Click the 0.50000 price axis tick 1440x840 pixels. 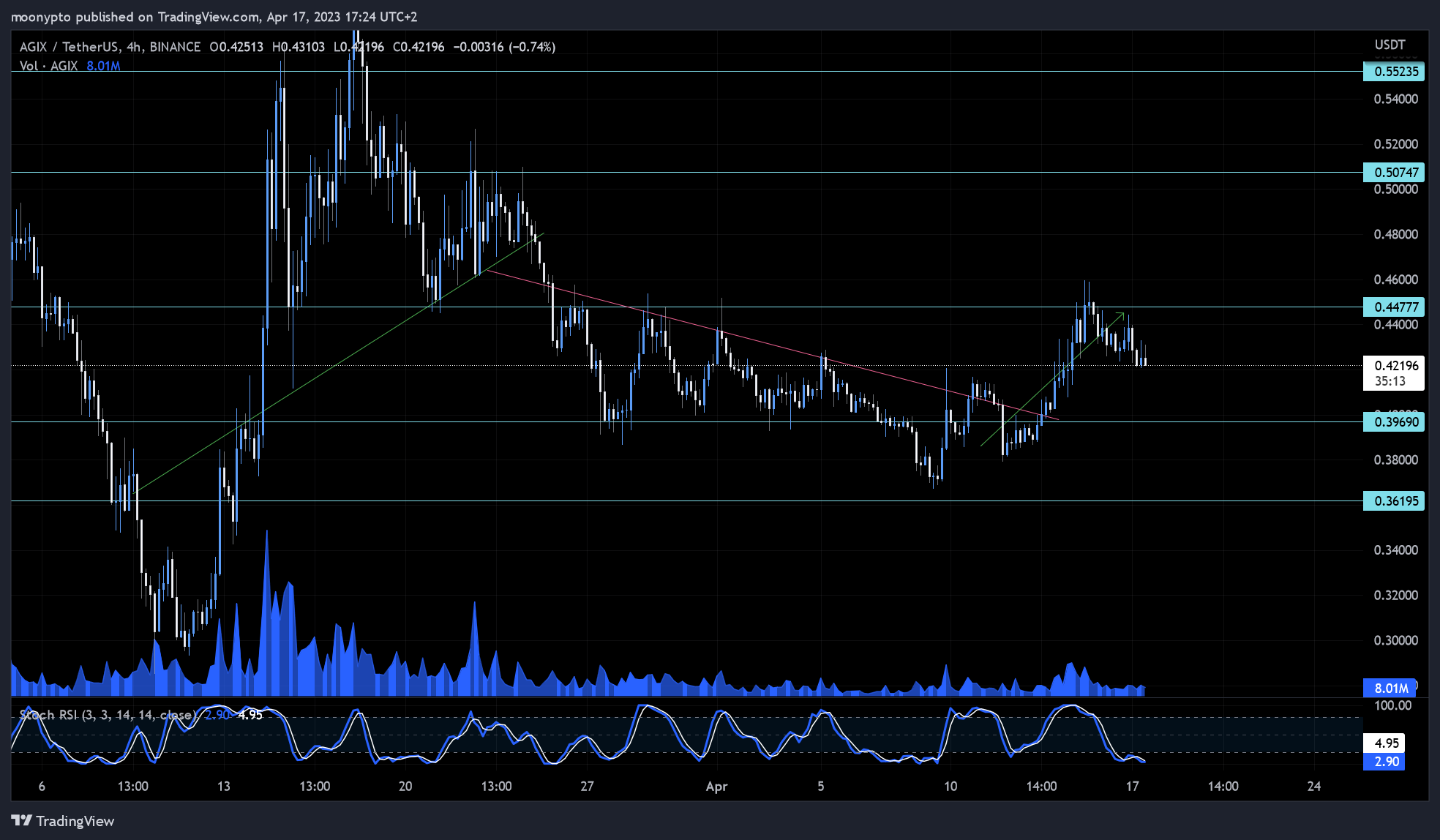click(x=1396, y=190)
